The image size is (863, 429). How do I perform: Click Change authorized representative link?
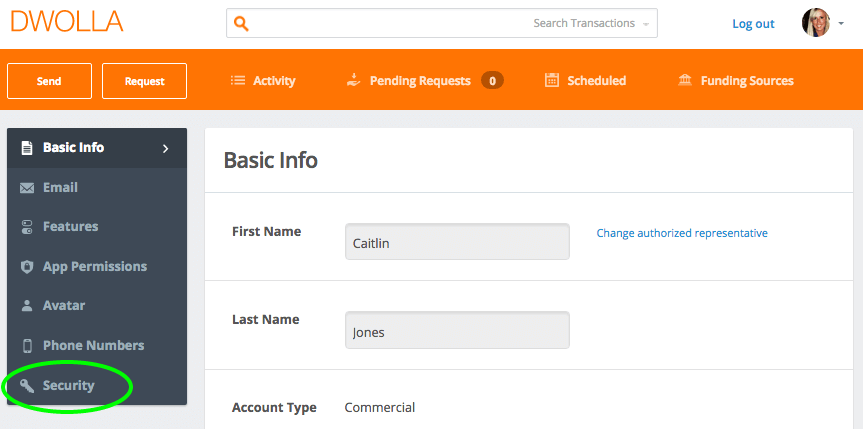pyautogui.click(x=682, y=233)
